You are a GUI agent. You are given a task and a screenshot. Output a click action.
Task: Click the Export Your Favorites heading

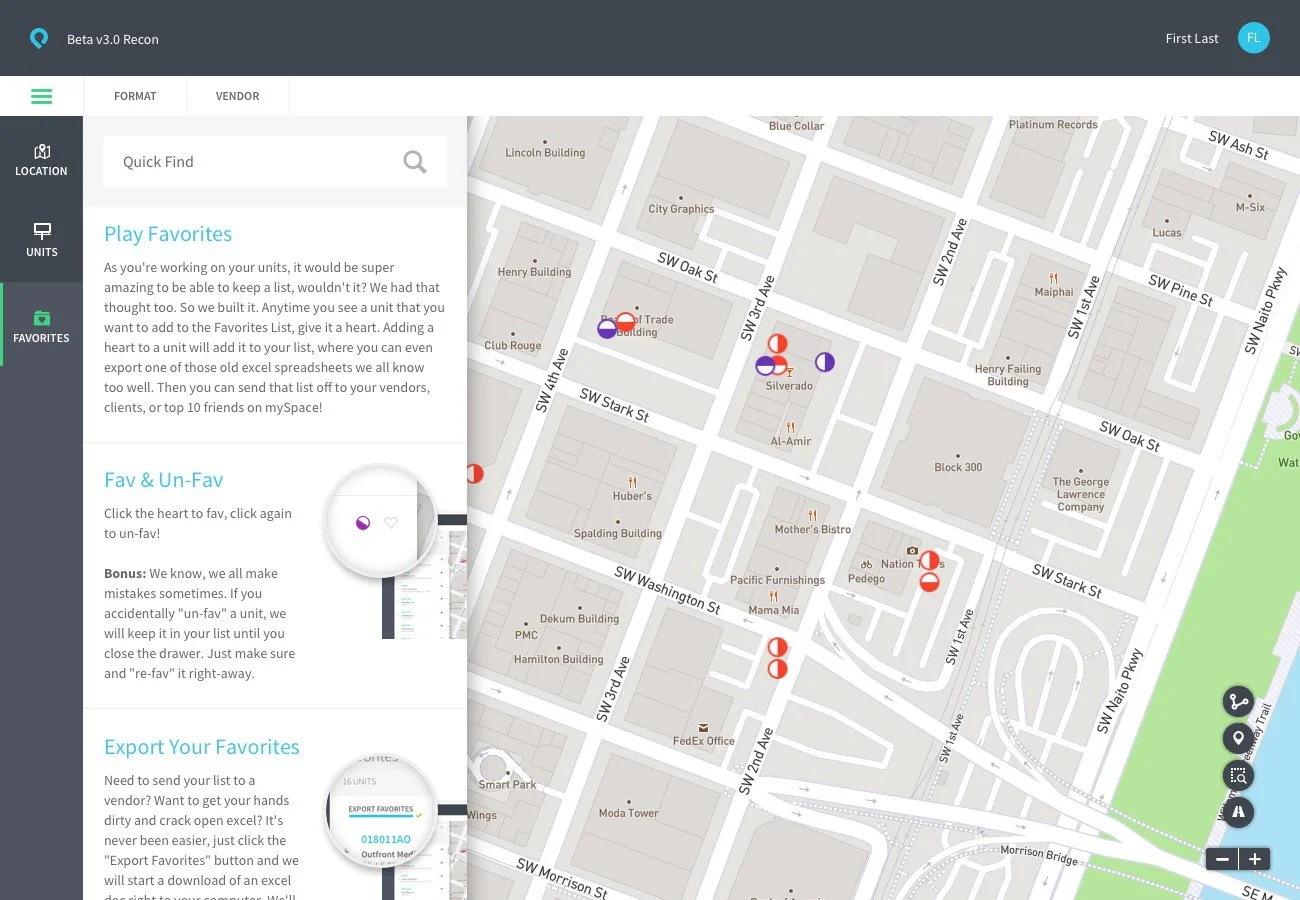[x=202, y=747]
